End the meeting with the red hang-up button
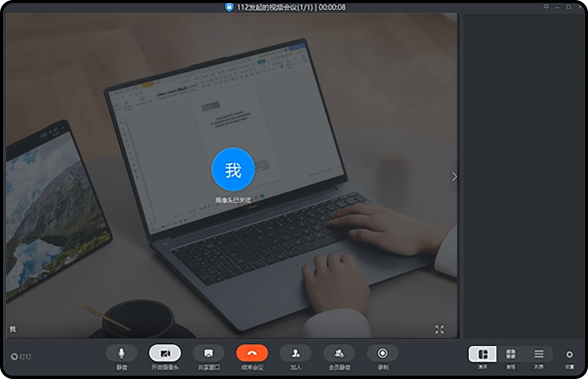 [x=252, y=353]
